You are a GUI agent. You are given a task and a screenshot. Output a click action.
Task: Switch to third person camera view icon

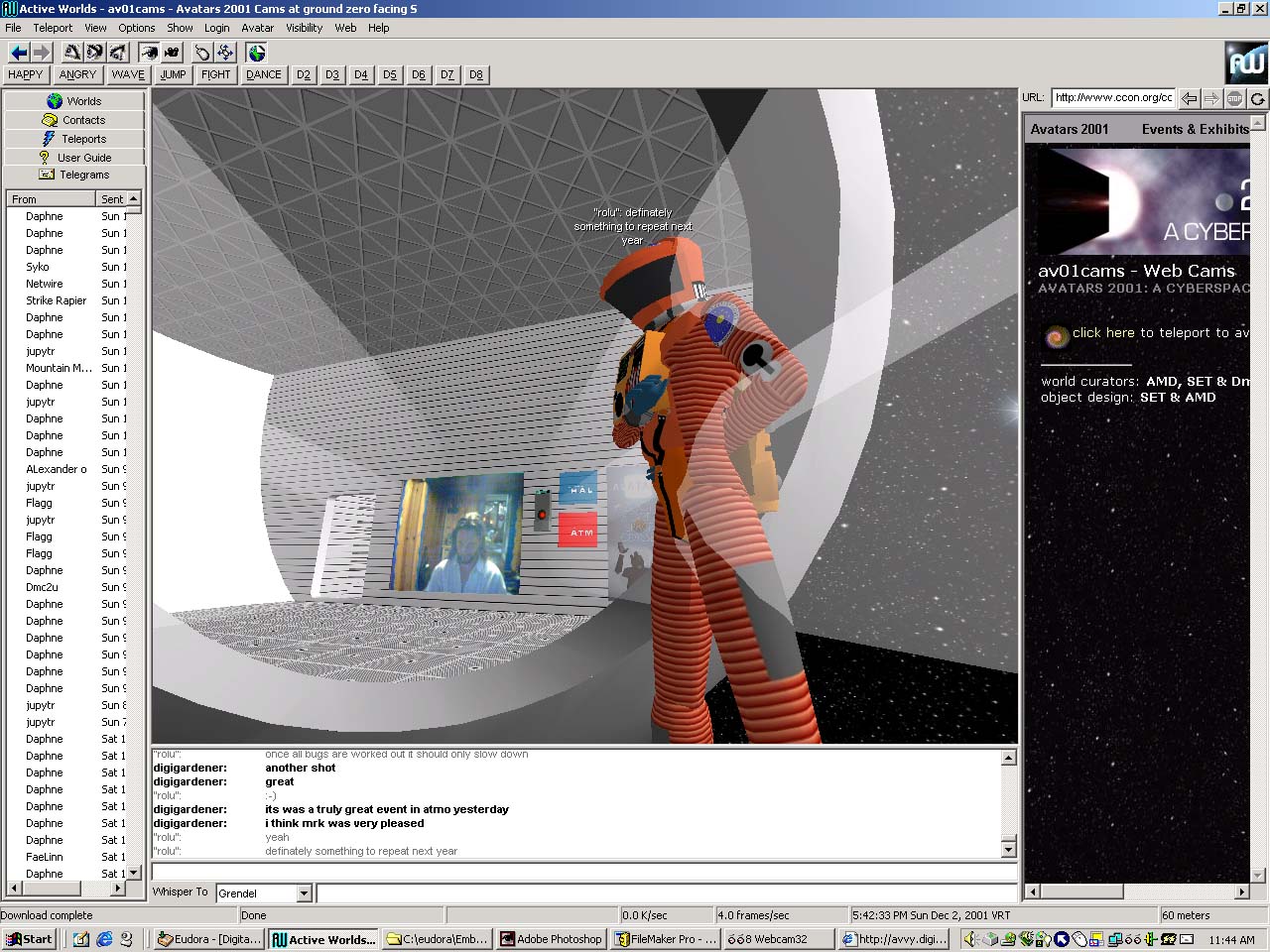click(172, 53)
